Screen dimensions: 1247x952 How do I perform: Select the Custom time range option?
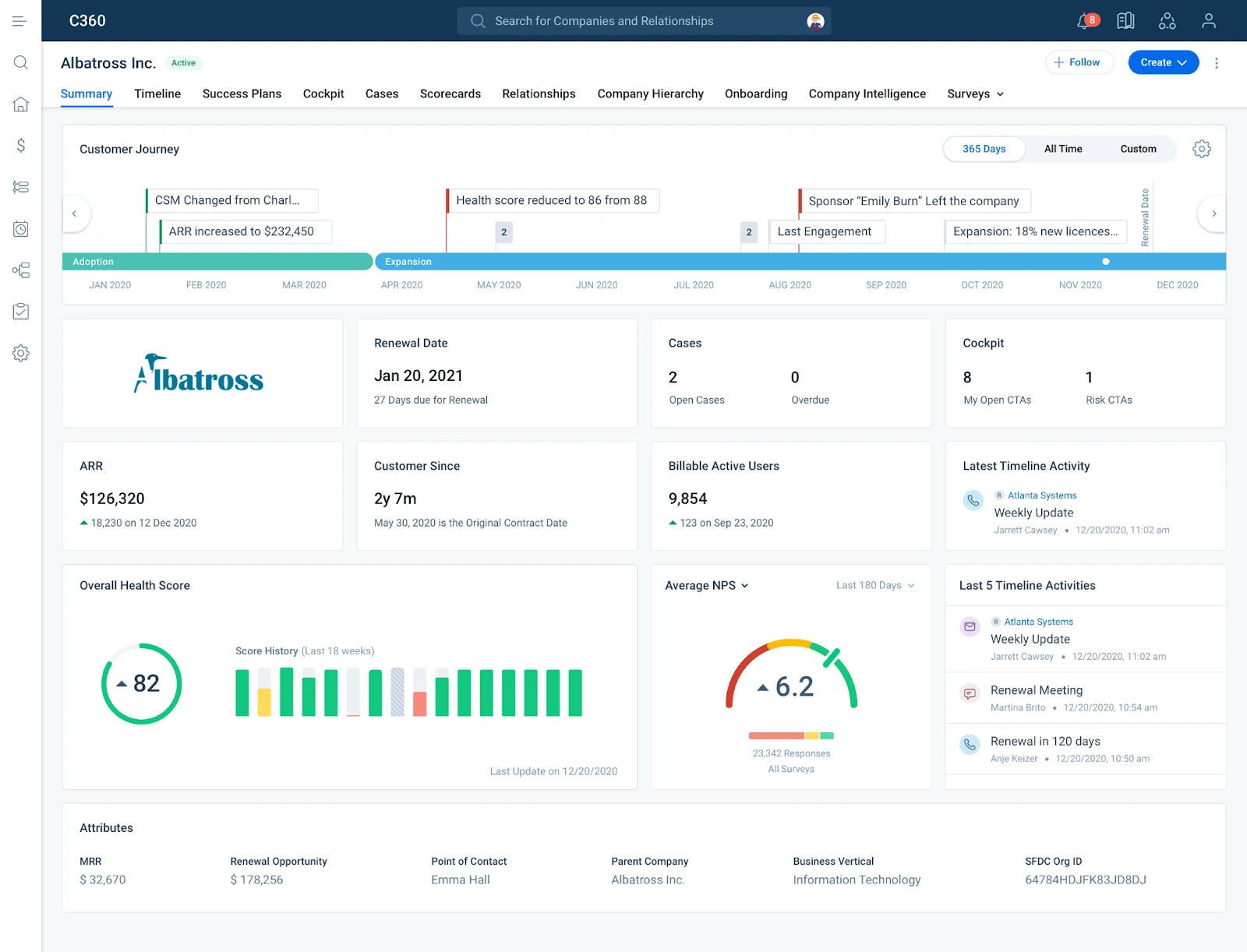click(1138, 148)
